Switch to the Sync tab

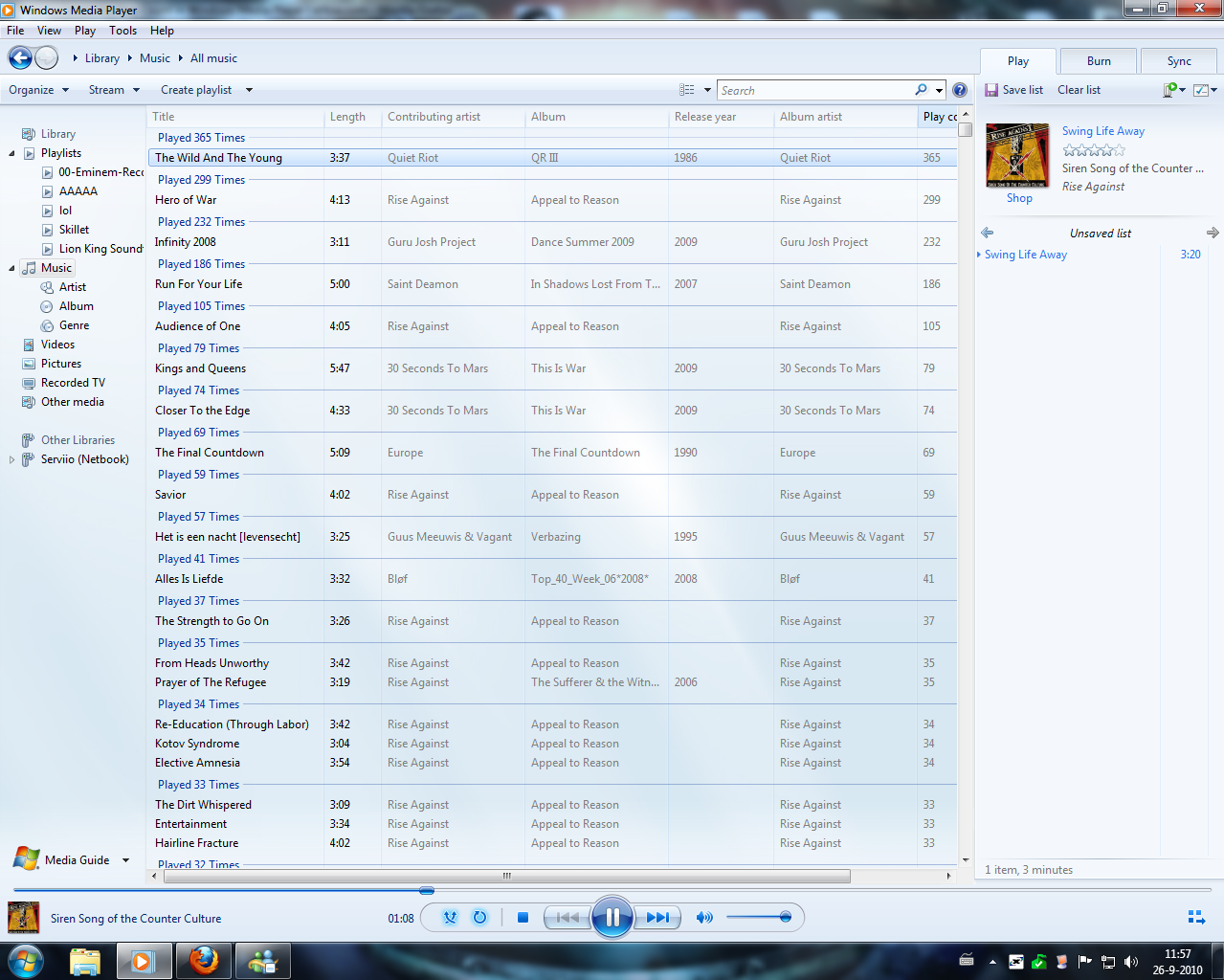(x=1179, y=61)
